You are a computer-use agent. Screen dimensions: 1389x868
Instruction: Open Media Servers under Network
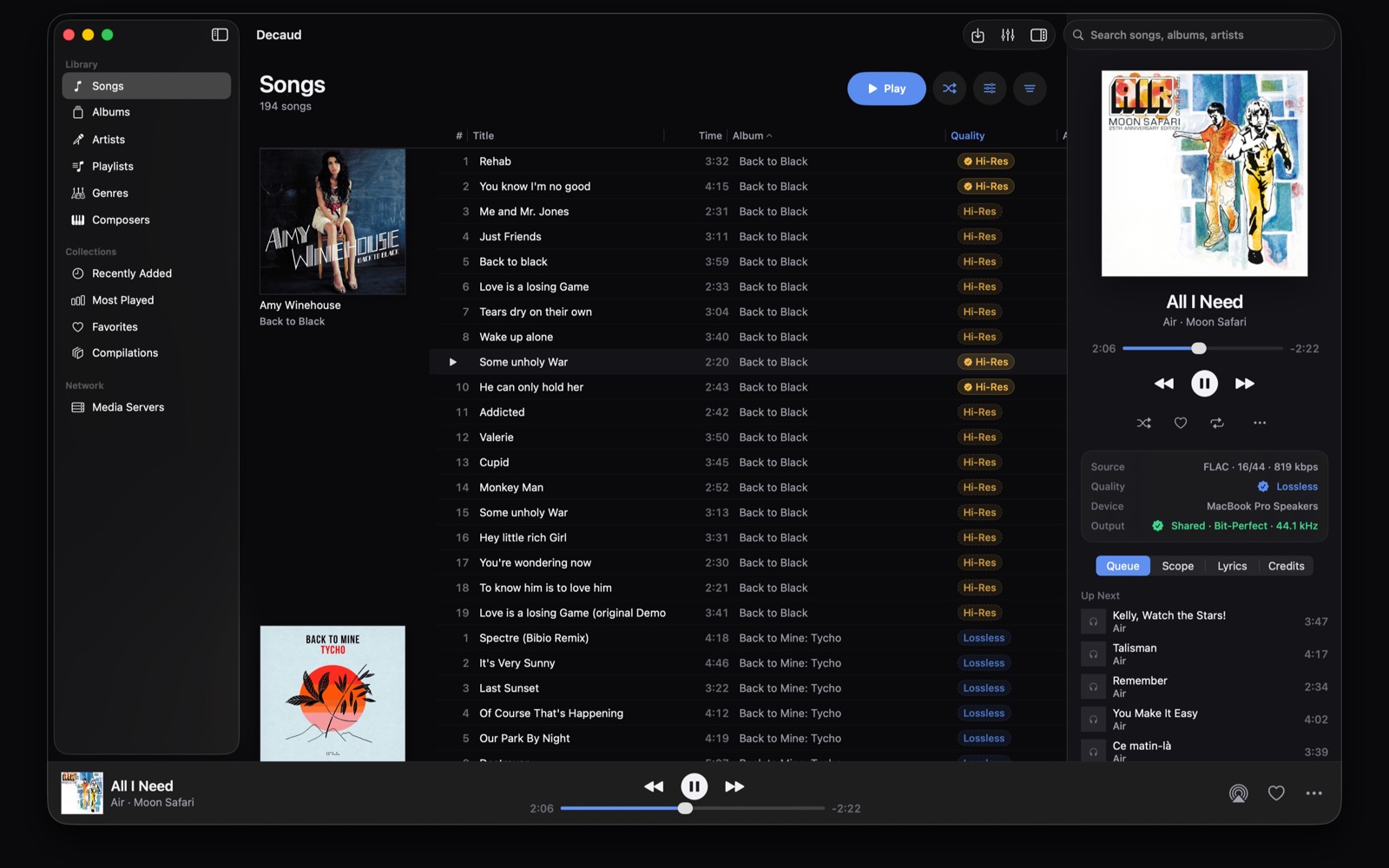click(x=147, y=407)
